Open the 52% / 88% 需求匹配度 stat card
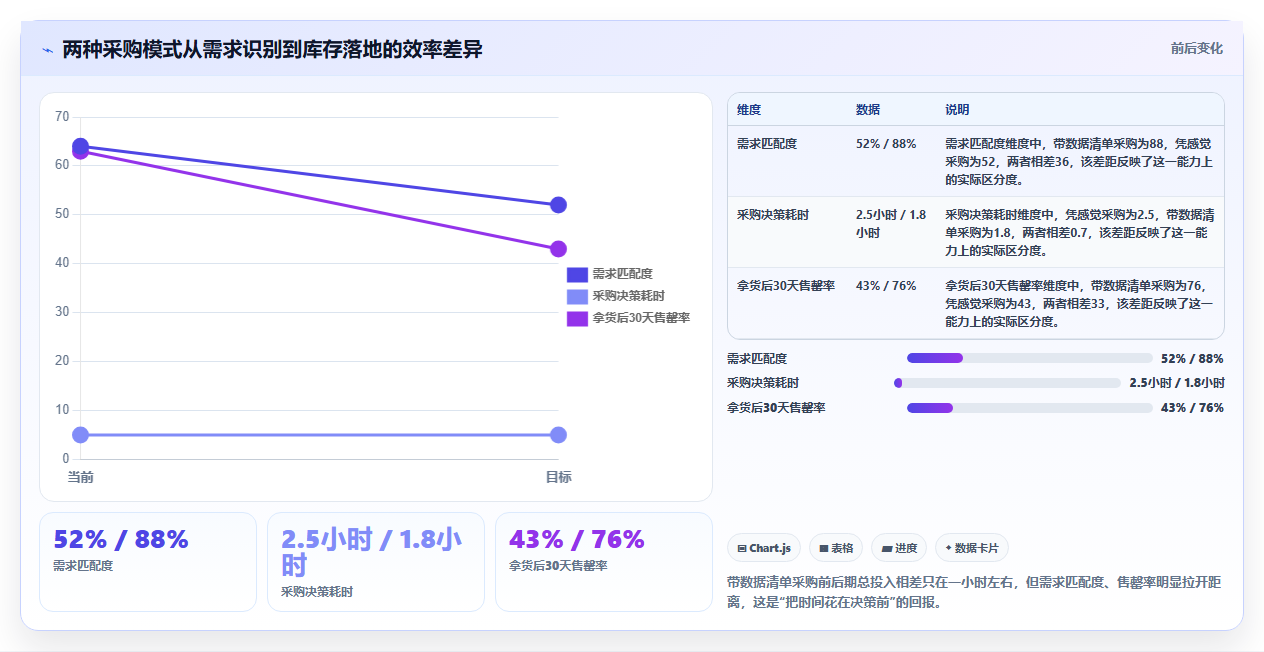 [x=148, y=562]
